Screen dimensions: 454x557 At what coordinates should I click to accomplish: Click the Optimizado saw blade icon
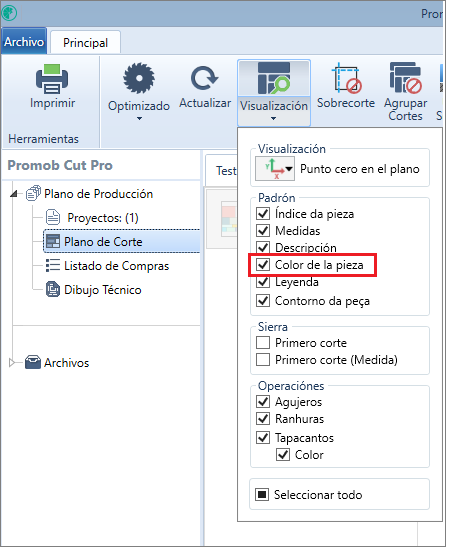tap(139, 78)
